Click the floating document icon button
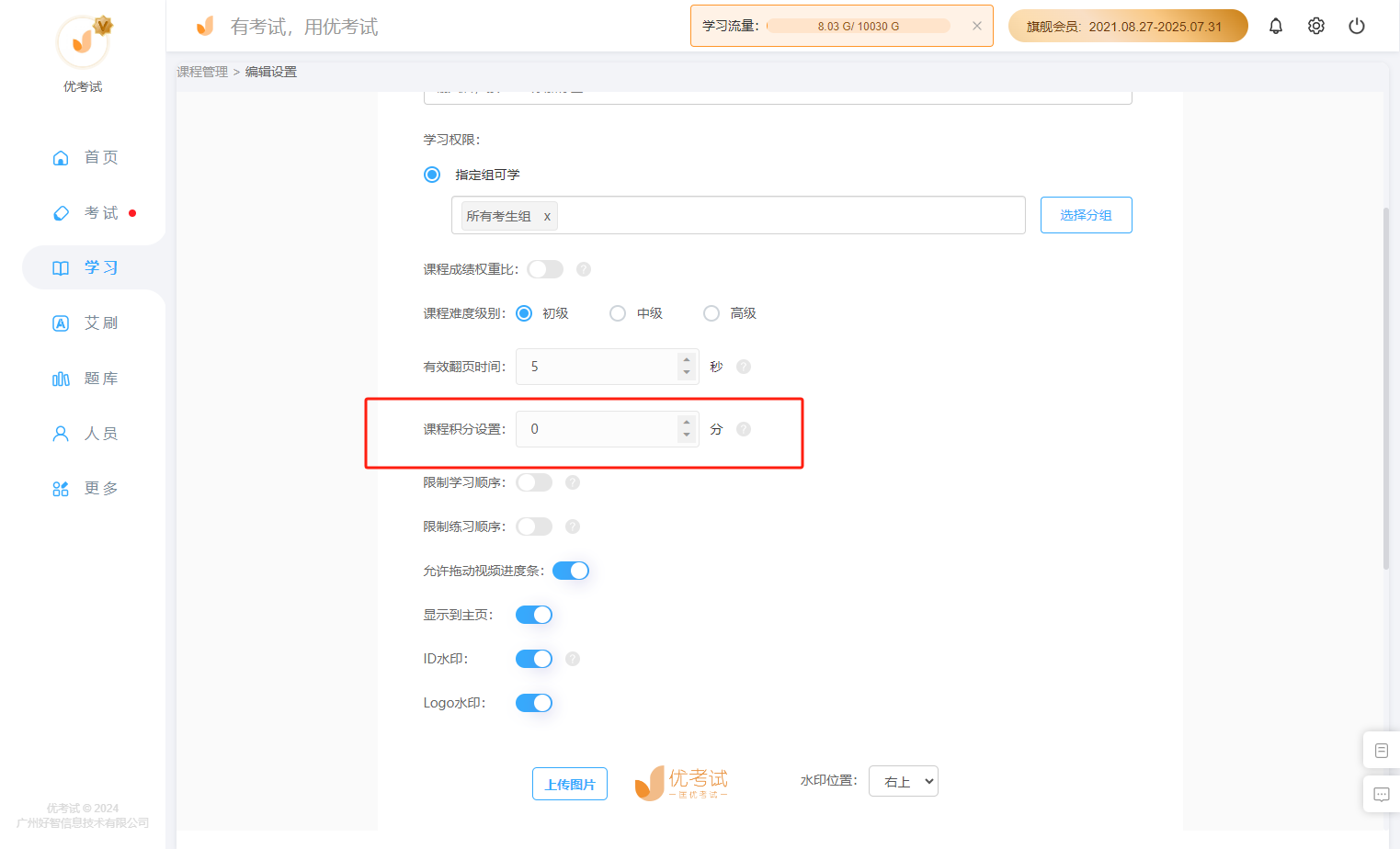The image size is (1400, 849). click(1381, 751)
